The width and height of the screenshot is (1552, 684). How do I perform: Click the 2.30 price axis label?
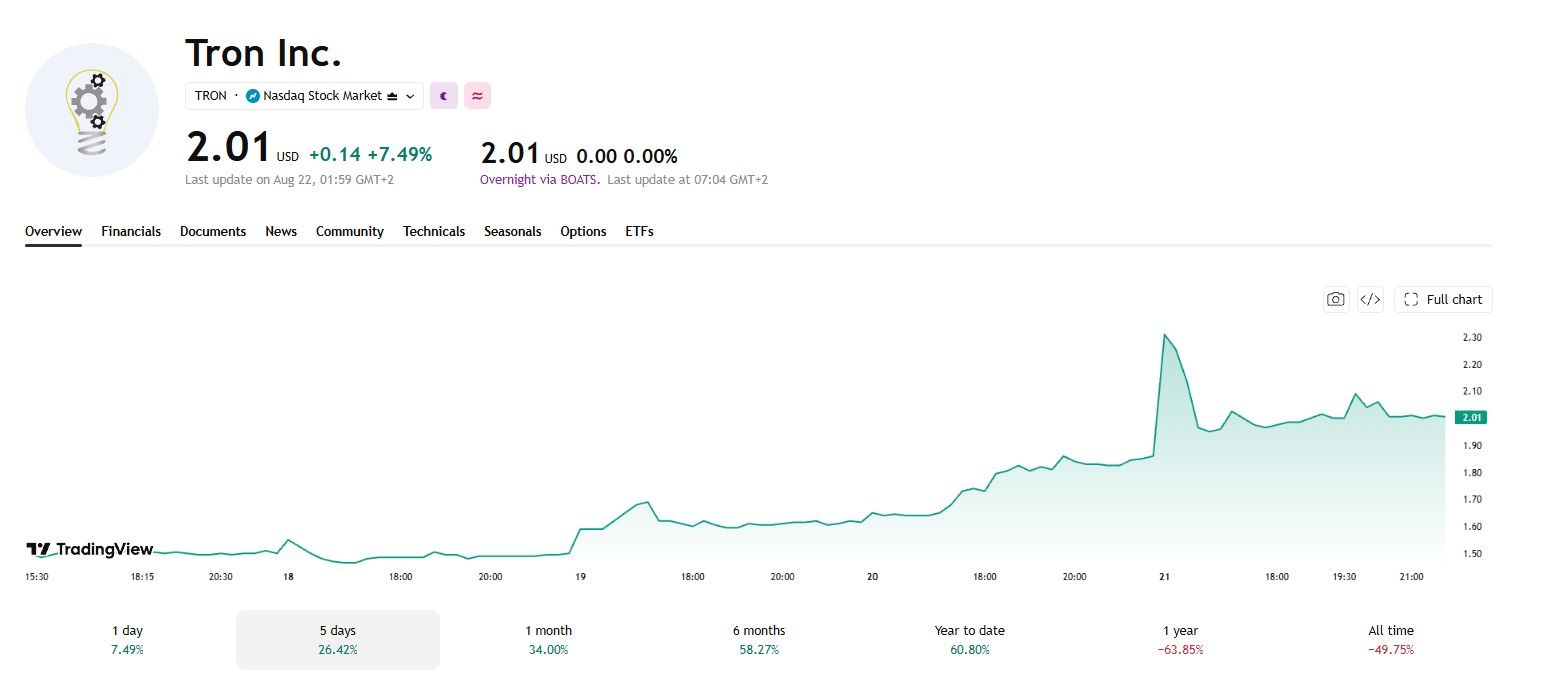click(1472, 337)
